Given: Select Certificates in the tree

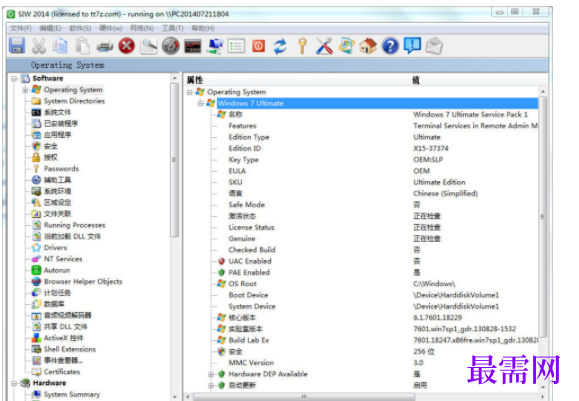Looking at the screenshot, I should click(x=62, y=372).
